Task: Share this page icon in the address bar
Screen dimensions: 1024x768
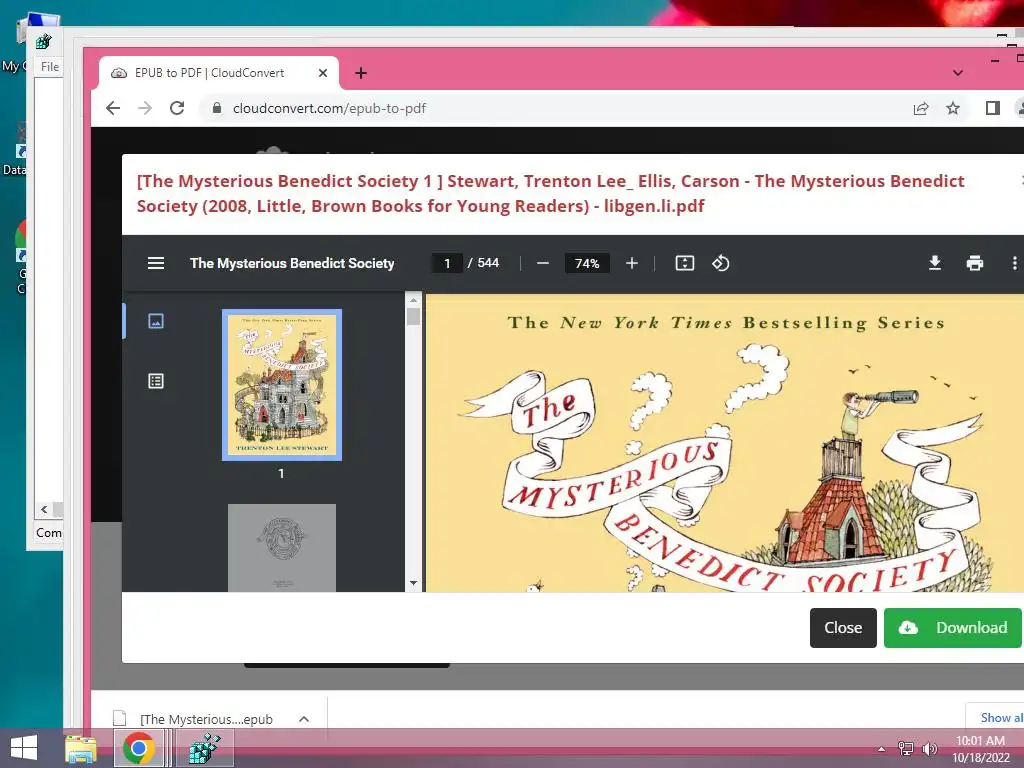Action: point(921,108)
